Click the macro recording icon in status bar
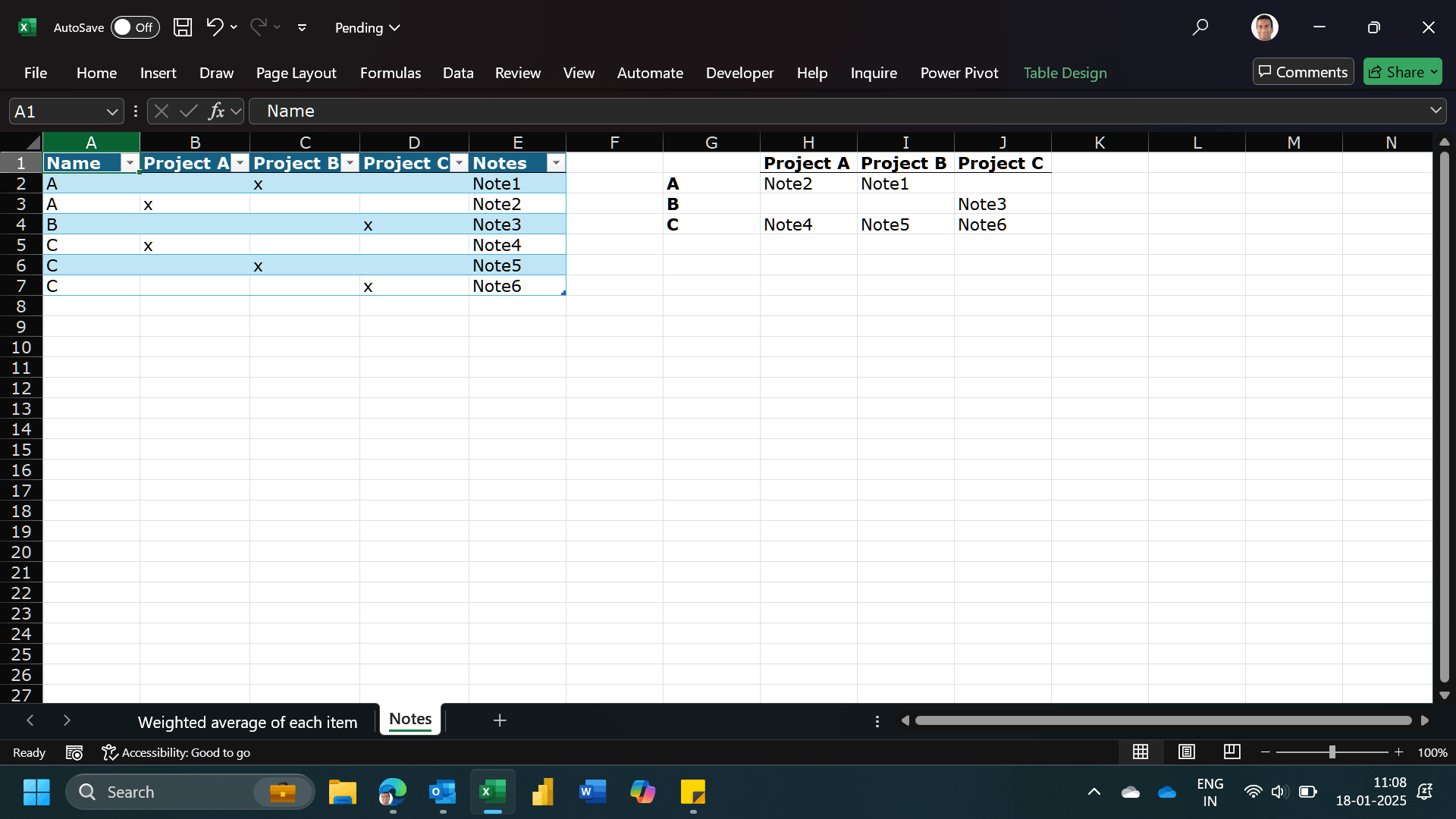Screen dimensions: 1456x819 74,752
